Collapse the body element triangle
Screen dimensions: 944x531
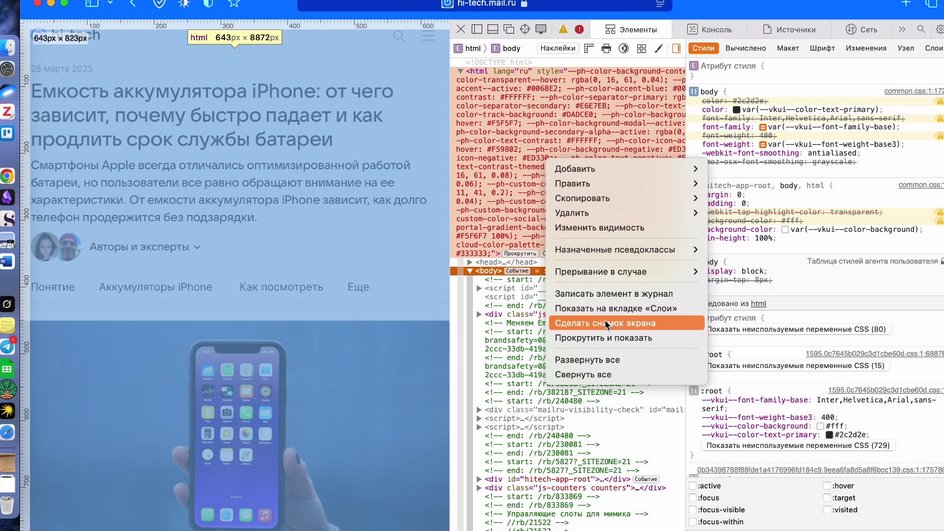(470, 271)
